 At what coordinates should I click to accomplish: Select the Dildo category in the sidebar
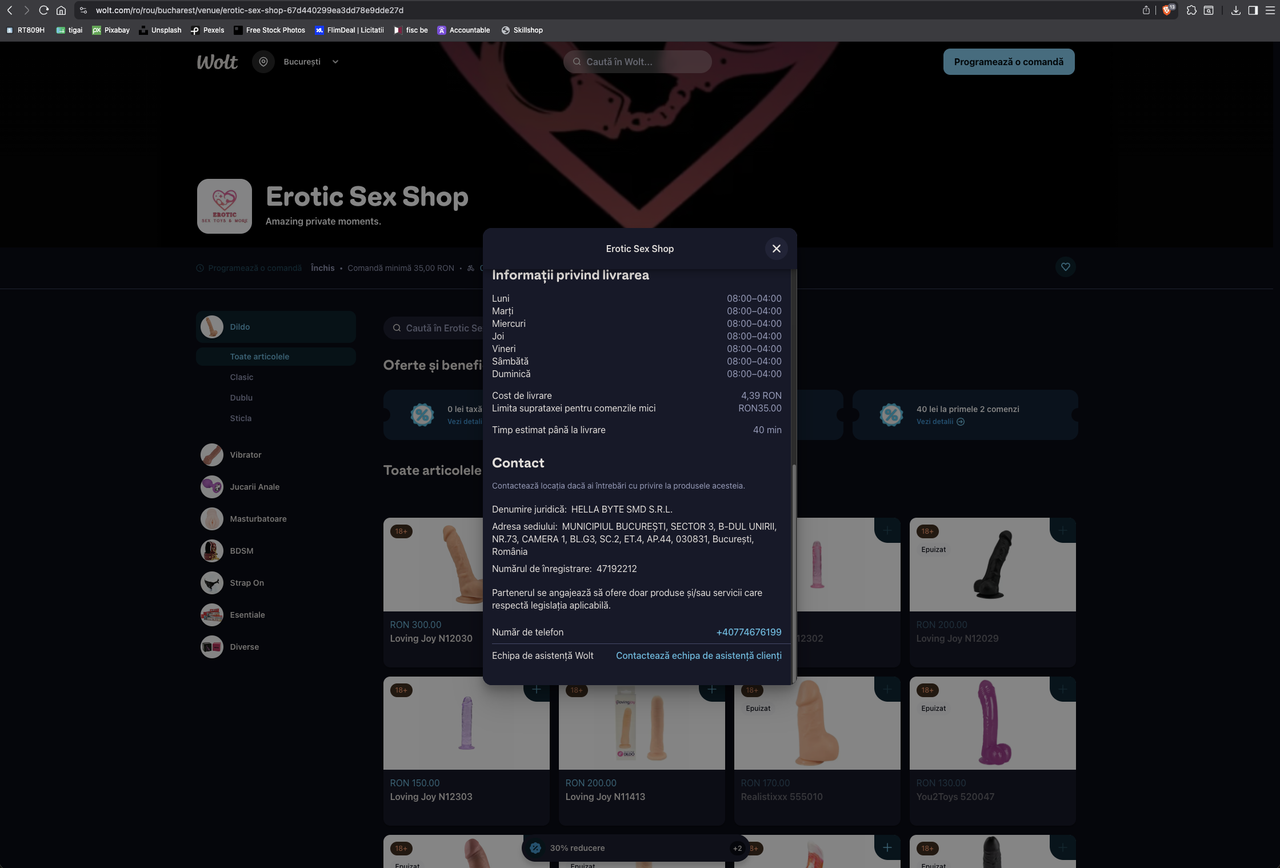pyautogui.click(x=276, y=327)
